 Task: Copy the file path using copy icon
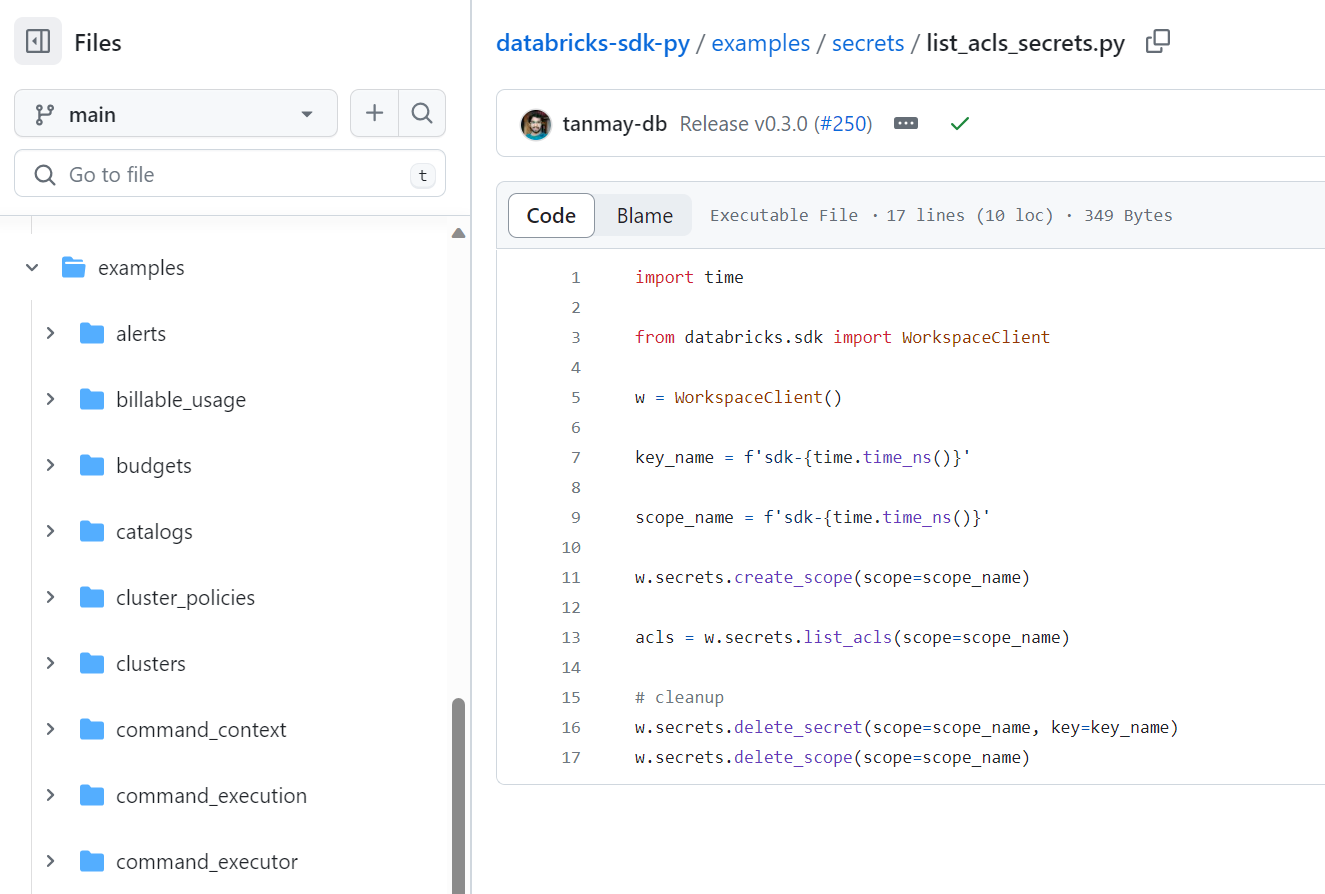(1157, 42)
